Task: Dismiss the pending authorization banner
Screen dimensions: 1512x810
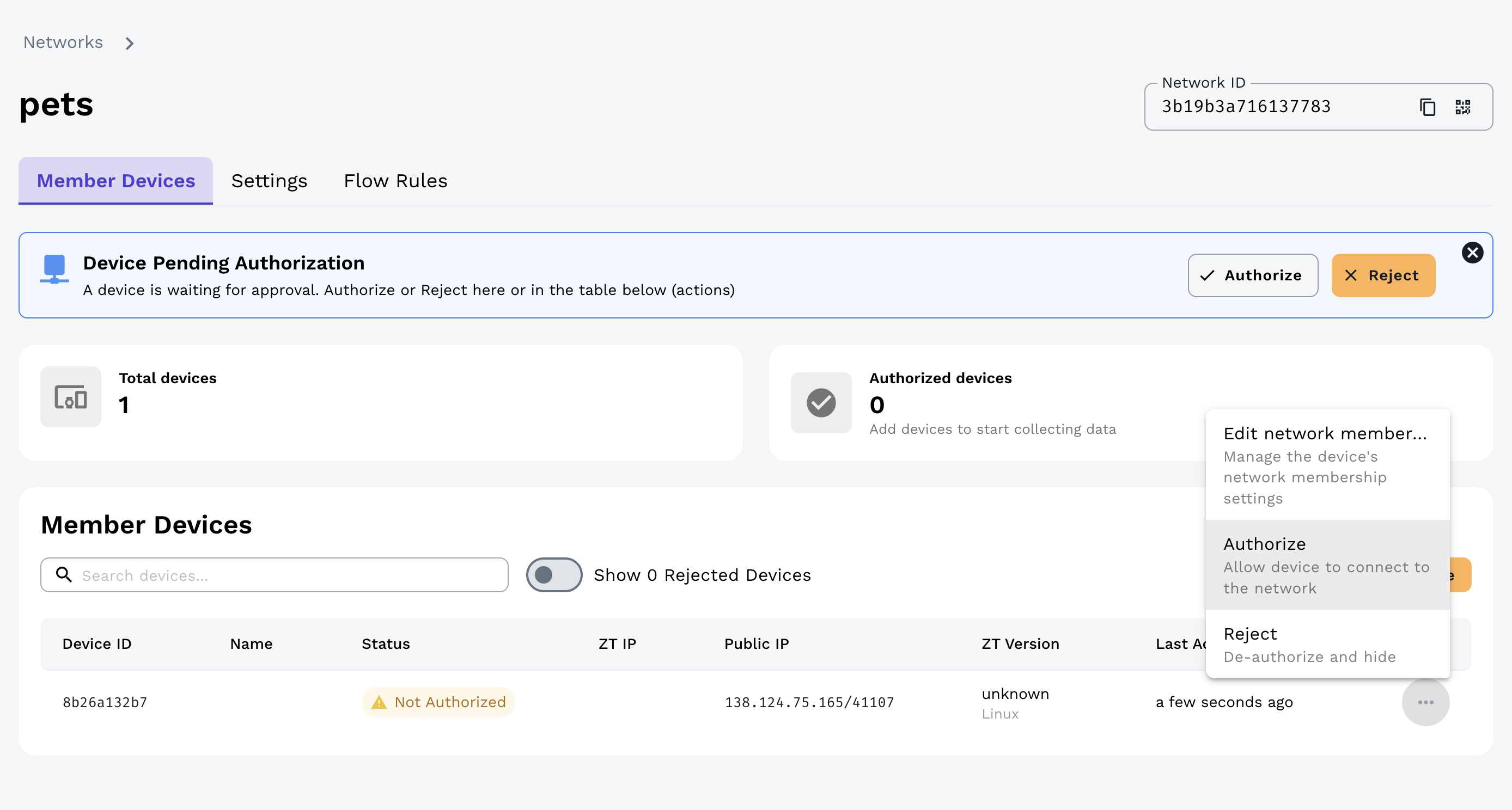Action: tap(1472, 253)
